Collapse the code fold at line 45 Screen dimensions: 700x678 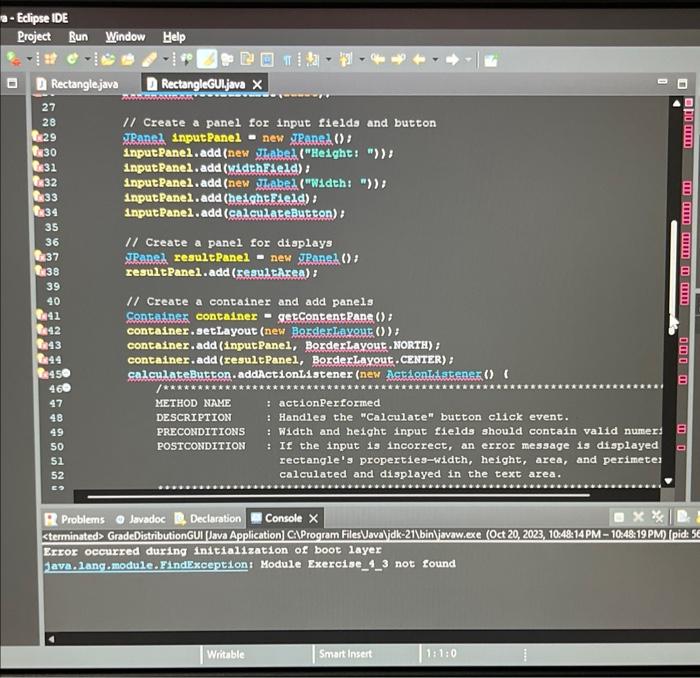click(x=66, y=373)
